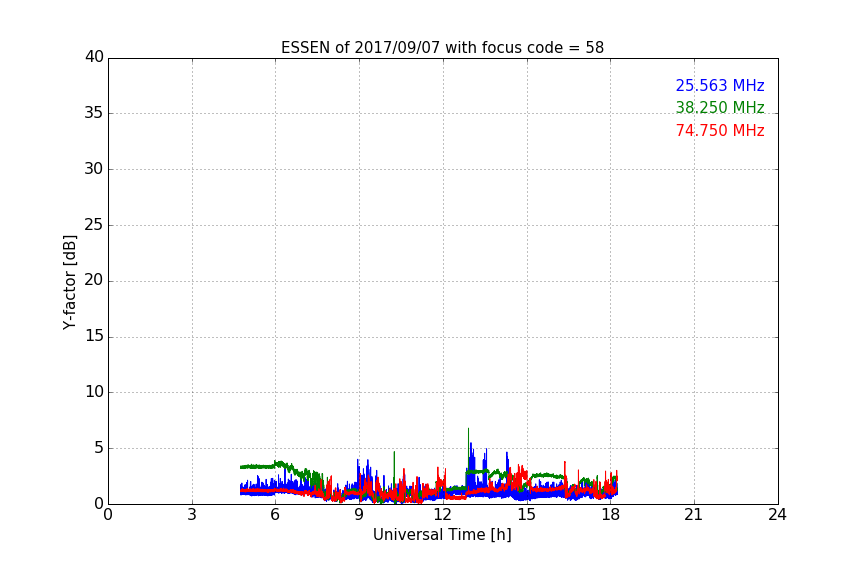Click the y-axis tick label 15
864x576 pixels.
pyautogui.click(x=94, y=336)
